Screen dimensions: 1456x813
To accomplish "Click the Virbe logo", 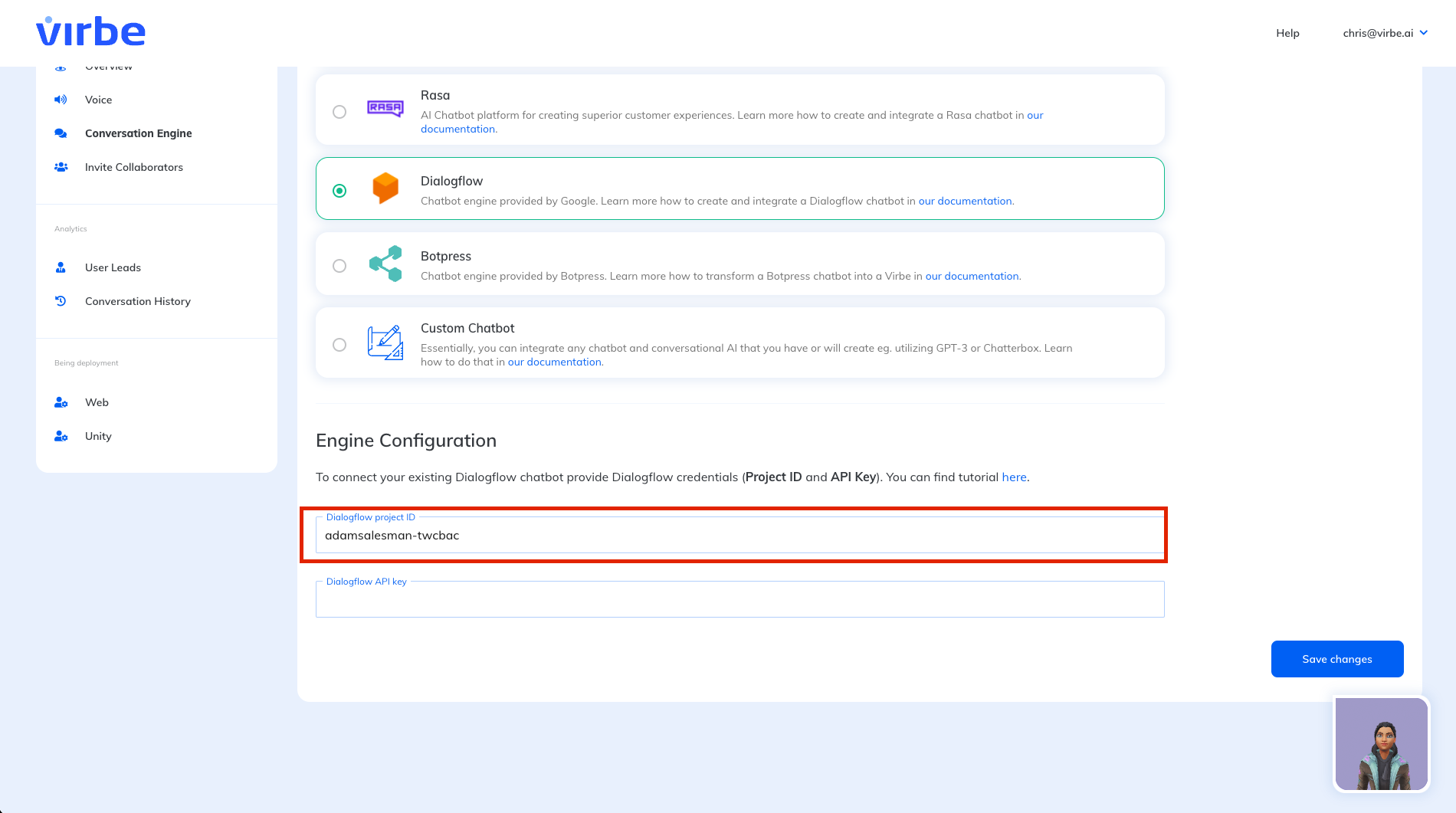I will tap(90, 31).
